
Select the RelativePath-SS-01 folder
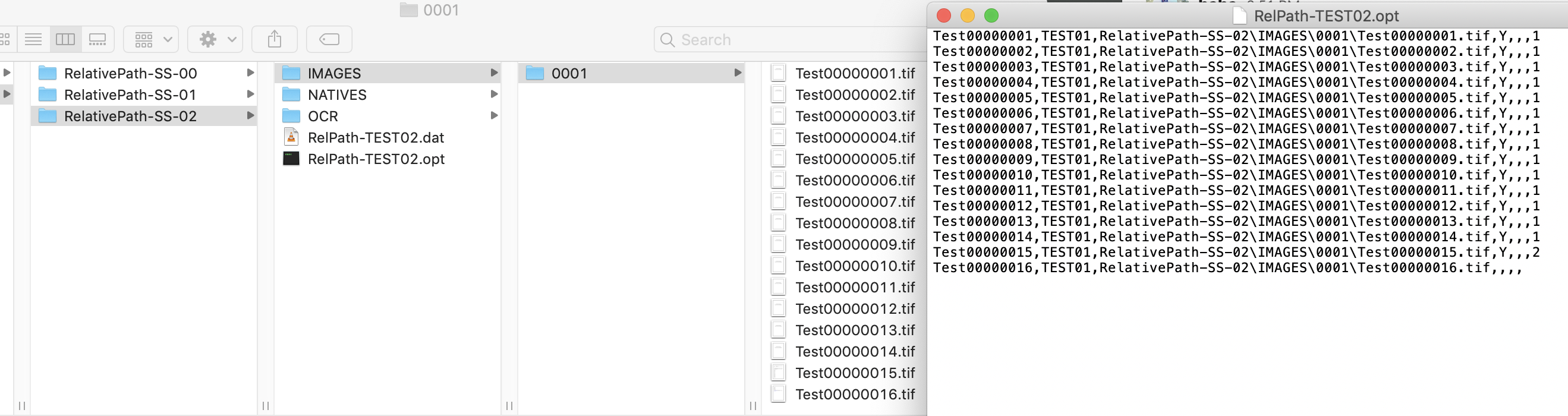(x=144, y=94)
